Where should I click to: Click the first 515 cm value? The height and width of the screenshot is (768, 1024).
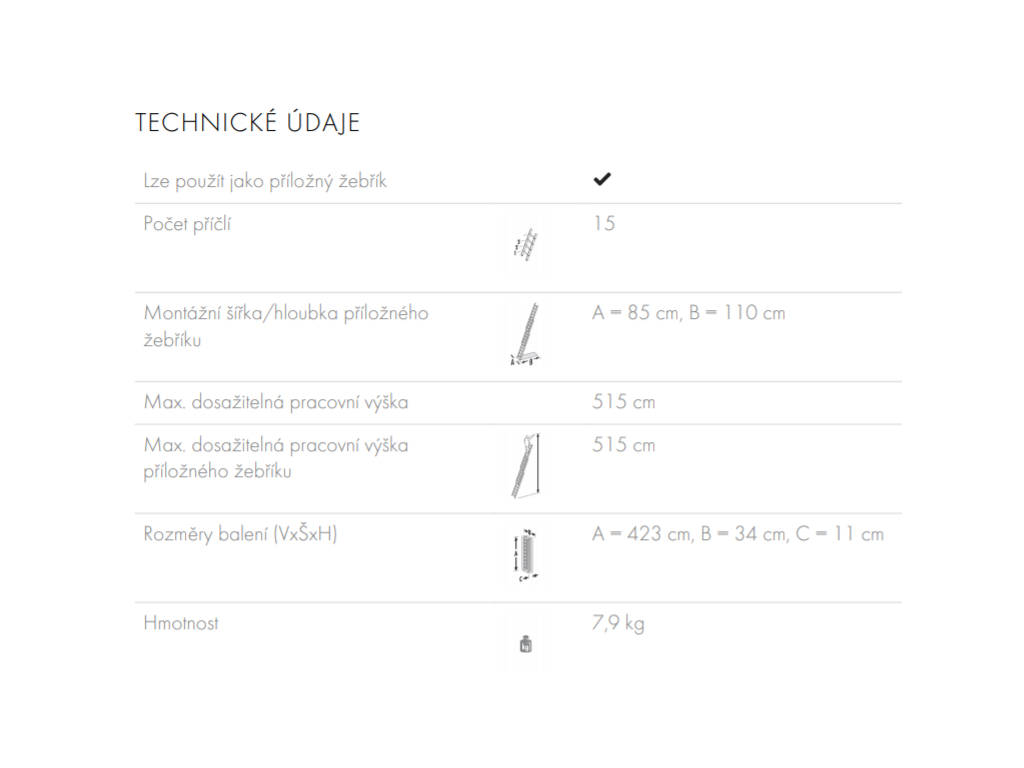point(624,402)
